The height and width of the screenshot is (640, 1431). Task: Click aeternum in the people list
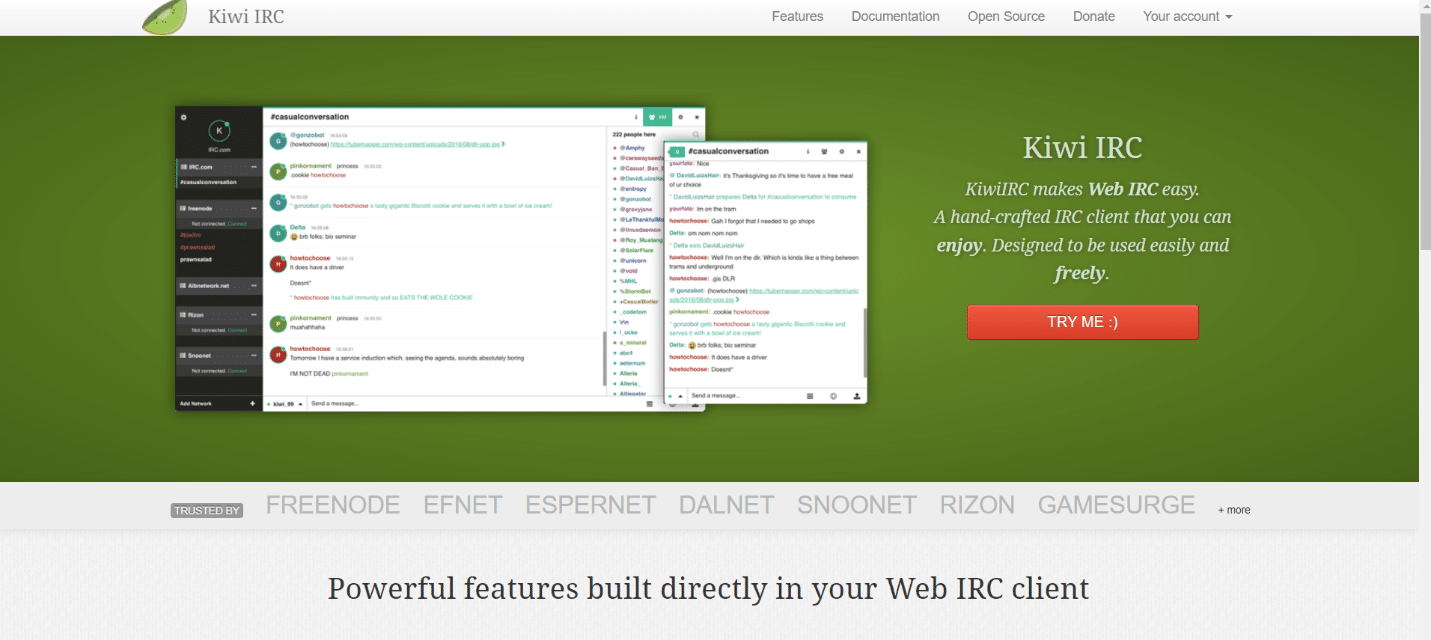(x=632, y=363)
